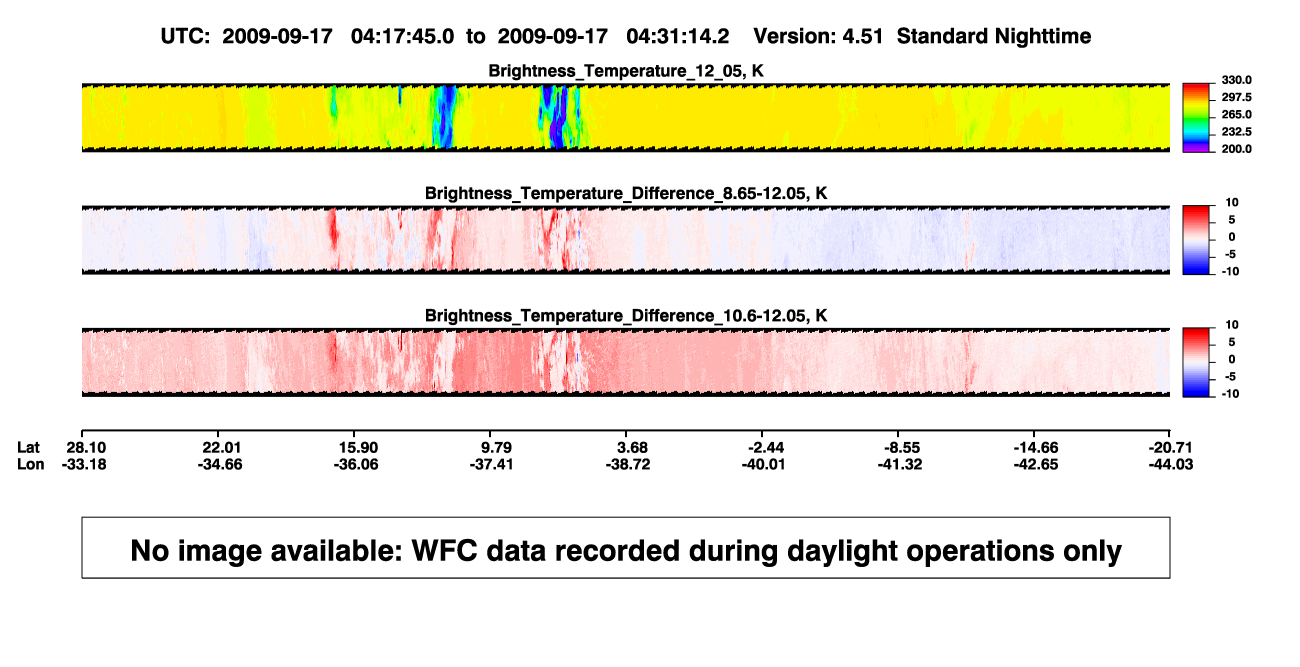
Task: Click the Brightness_Temperature_12_05 plot title
Action: click(626, 71)
